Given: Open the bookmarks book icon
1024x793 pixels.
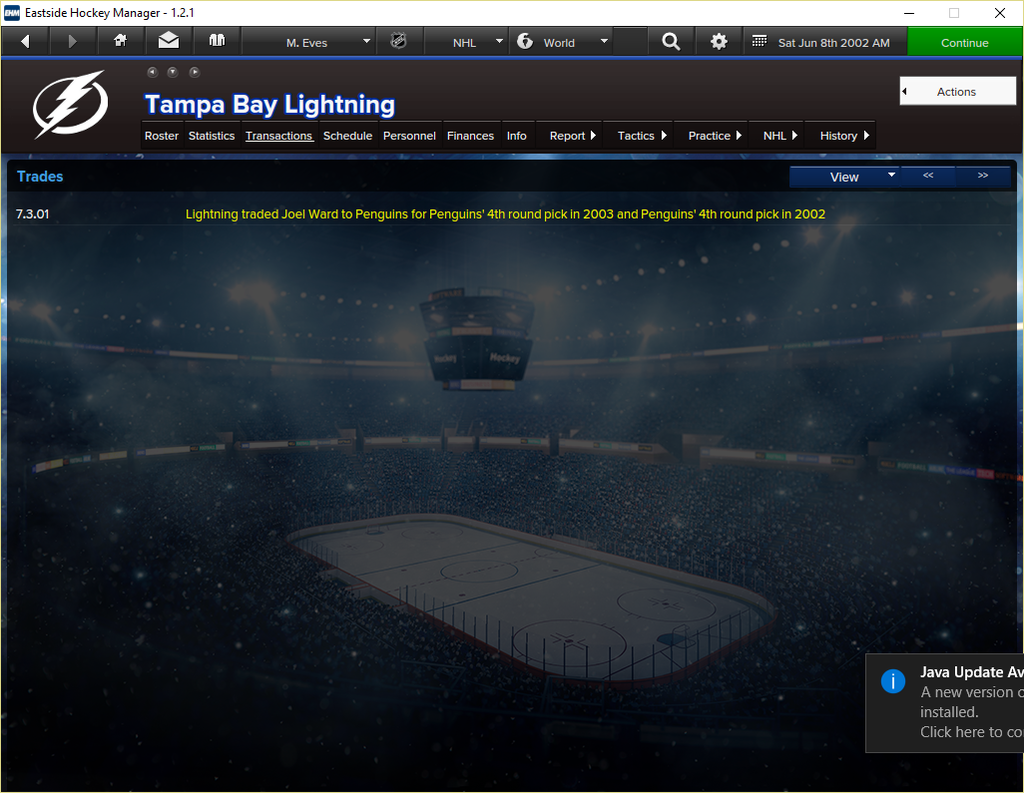Looking at the screenshot, I should [217, 42].
